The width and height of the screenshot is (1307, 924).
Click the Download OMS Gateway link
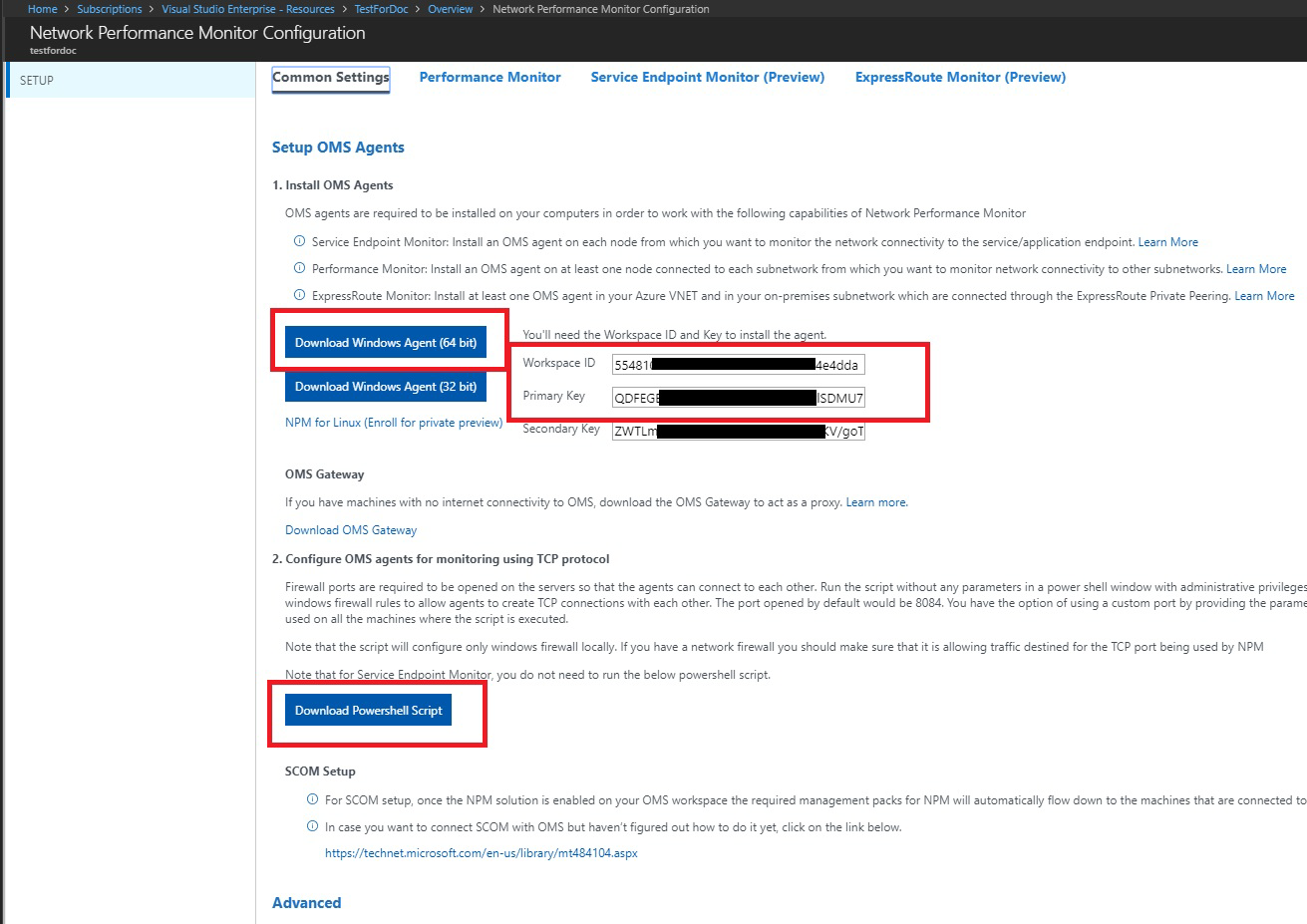350,529
